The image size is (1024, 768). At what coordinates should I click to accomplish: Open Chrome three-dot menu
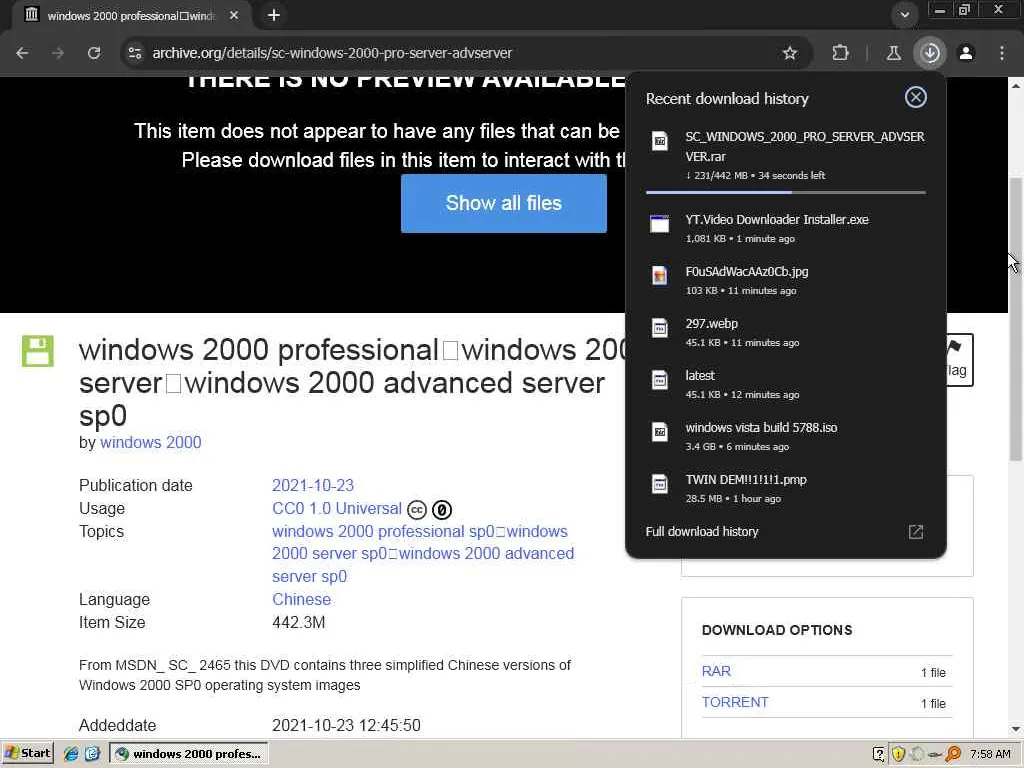click(1002, 53)
